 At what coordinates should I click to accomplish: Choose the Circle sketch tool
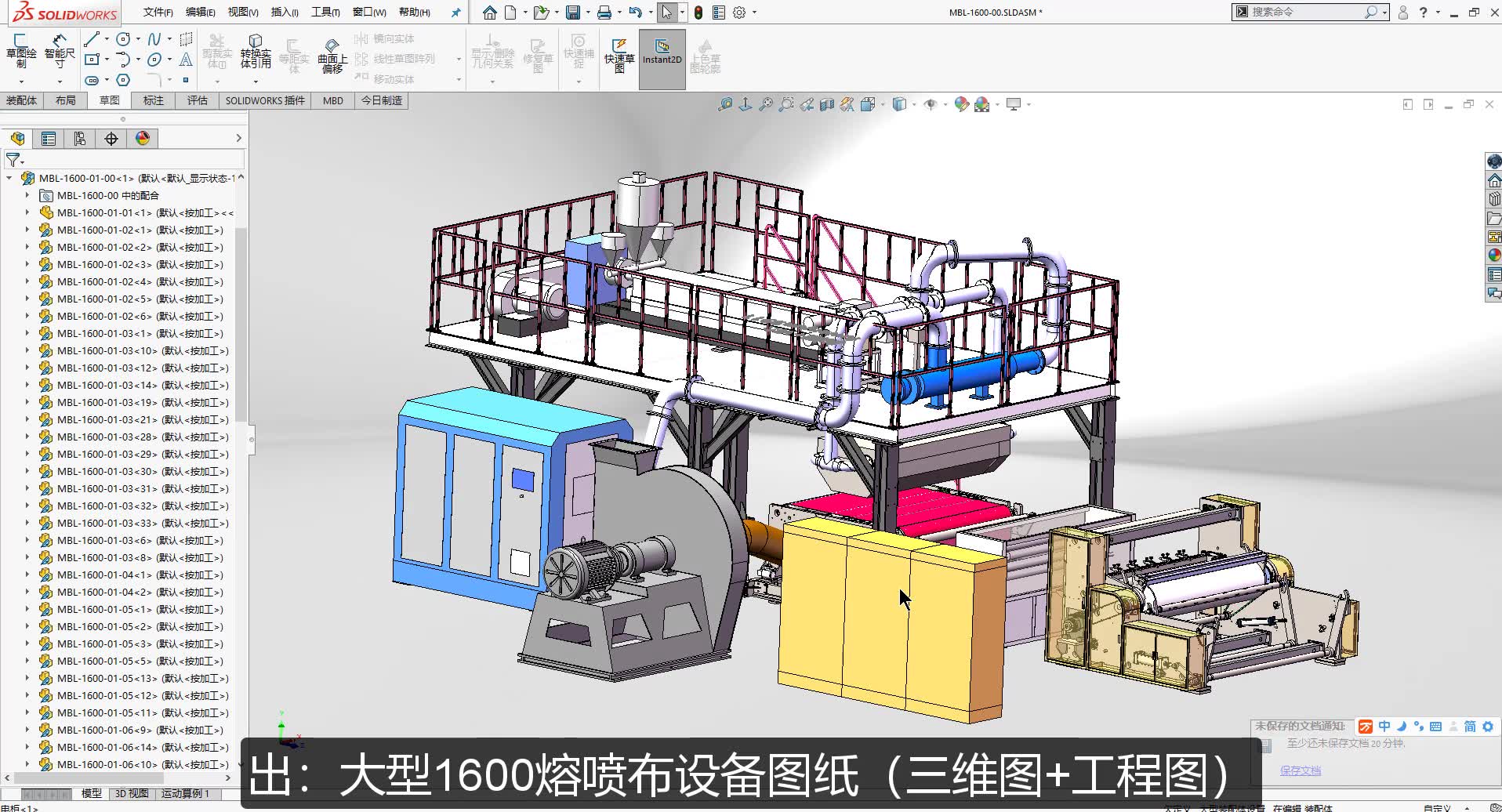(123, 38)
